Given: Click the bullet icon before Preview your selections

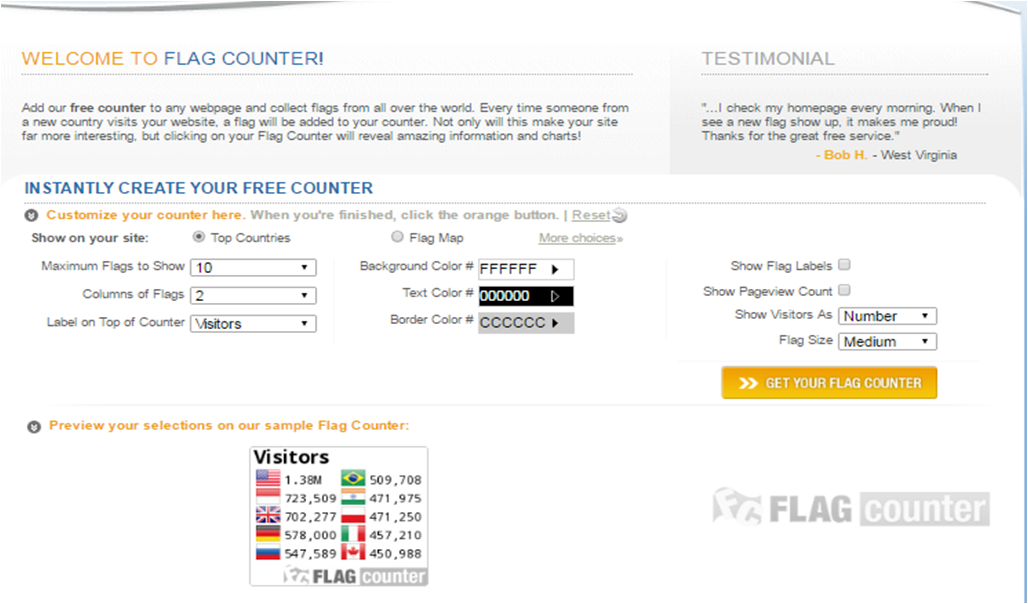Looking at the screenshot, I should click(33, 427).
